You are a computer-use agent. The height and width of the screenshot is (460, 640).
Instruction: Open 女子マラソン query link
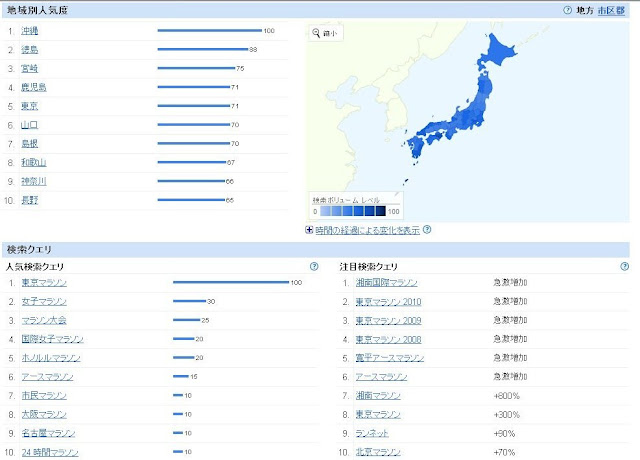click(x=44, y=301)
